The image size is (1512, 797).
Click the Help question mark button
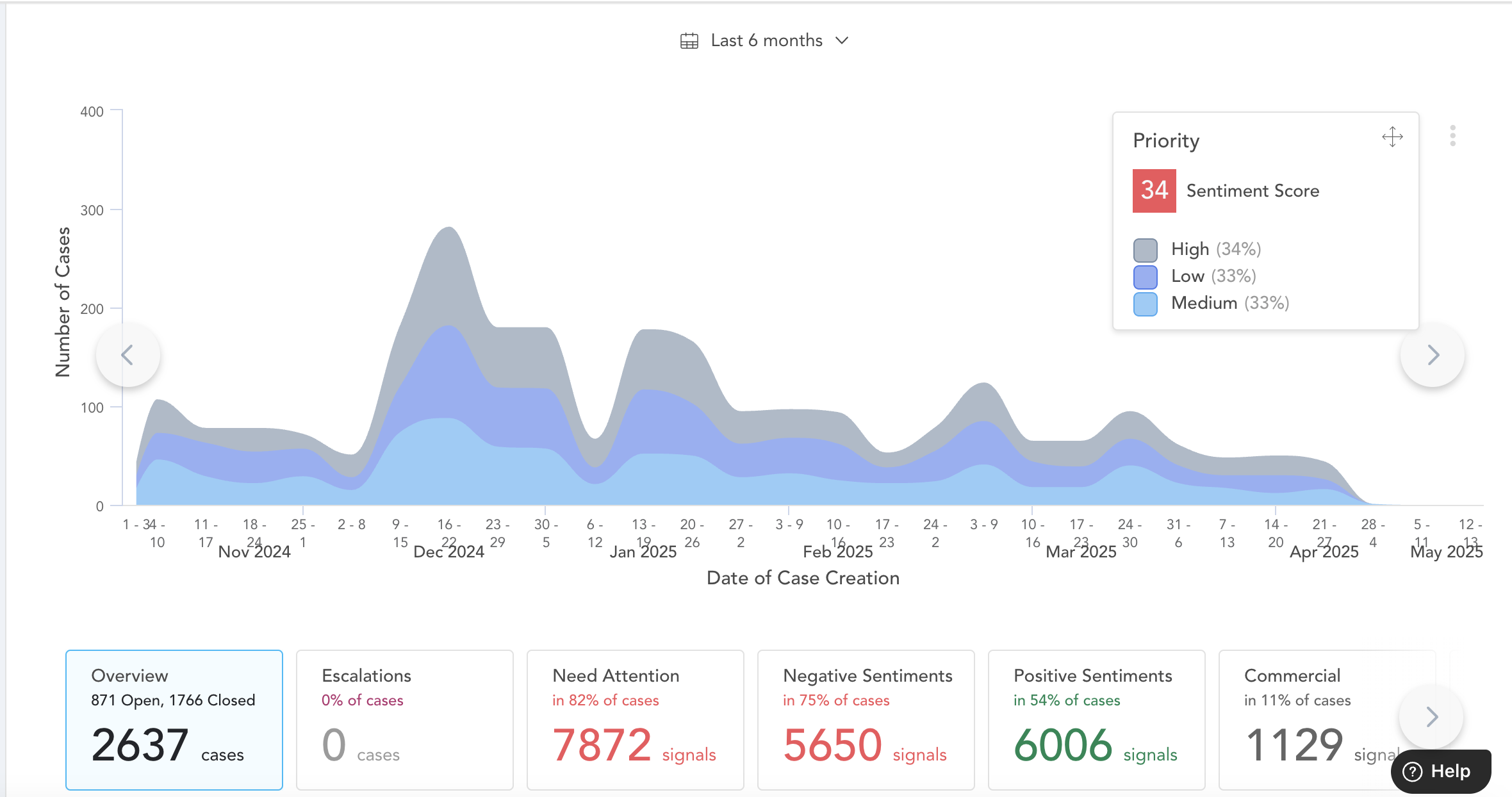1440,771
